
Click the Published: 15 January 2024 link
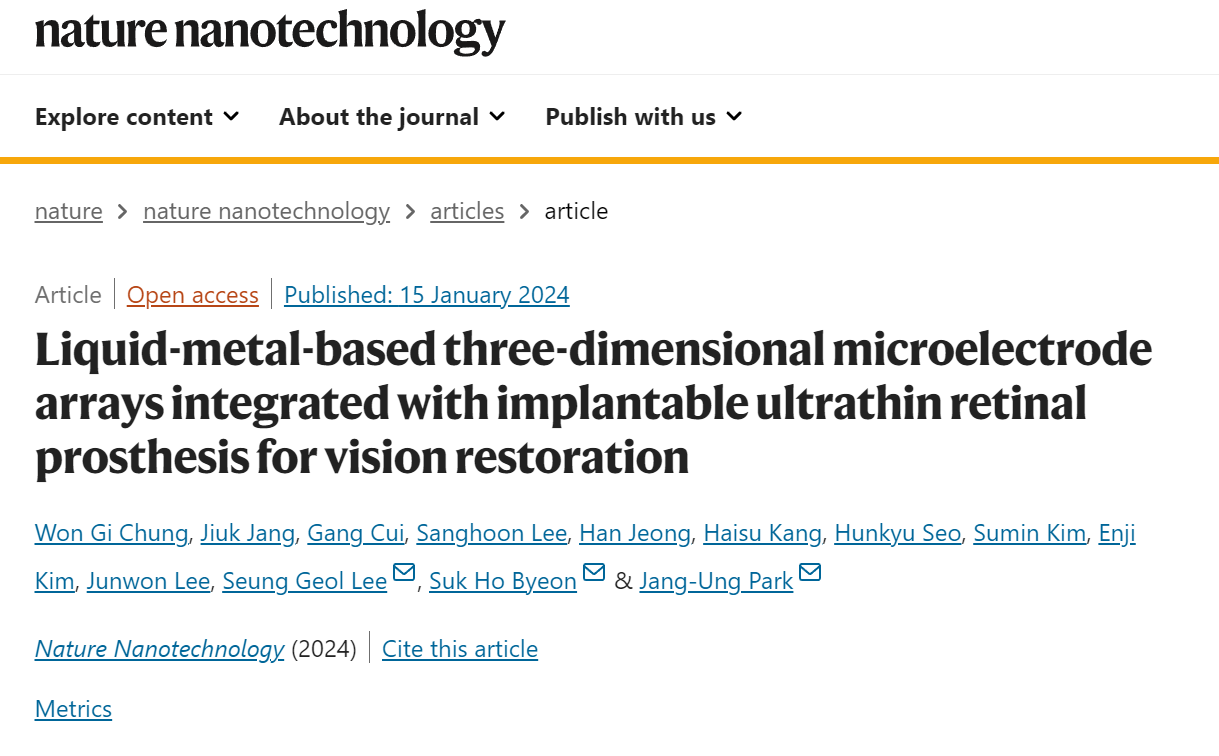[x=427, y=295]
